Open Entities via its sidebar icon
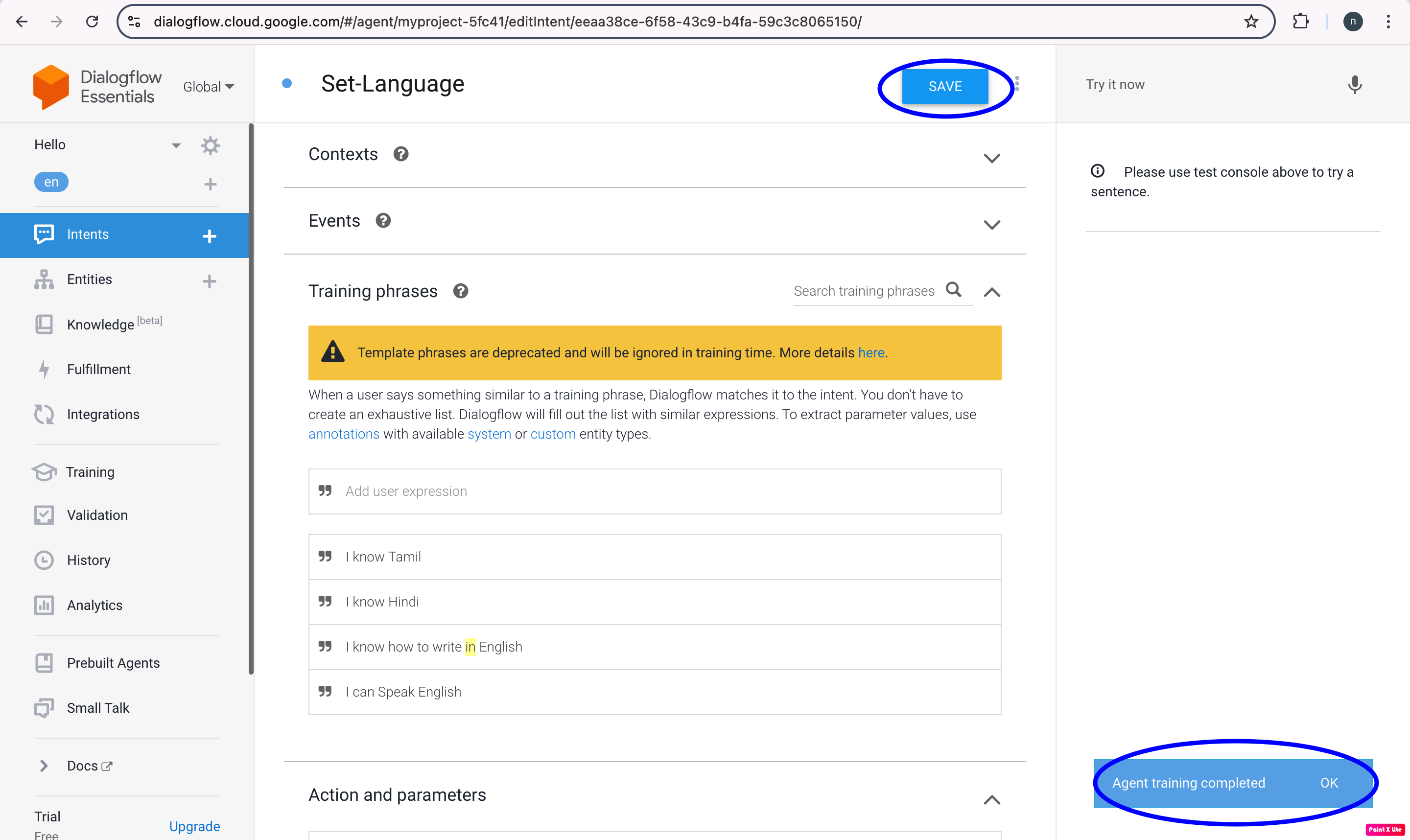The width and height of the screenshot is (1410, 840). click(44, 279)
